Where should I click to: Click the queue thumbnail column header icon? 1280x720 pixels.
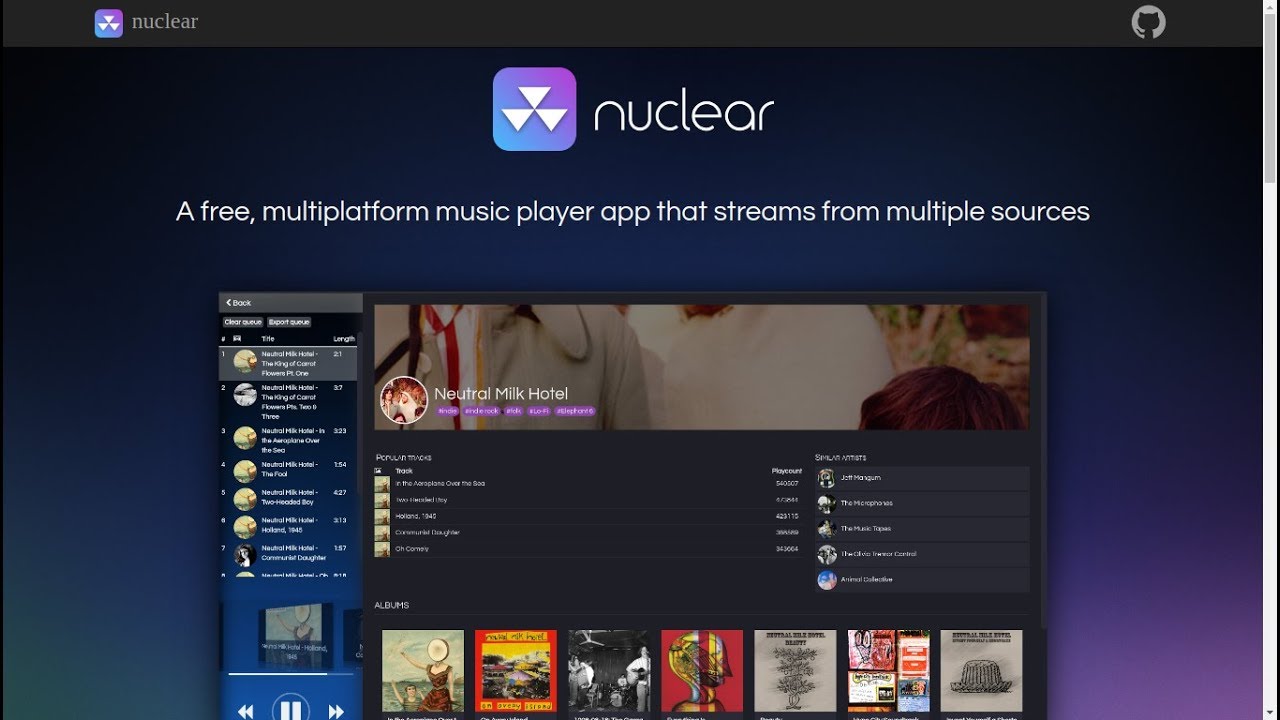[238, 339]
